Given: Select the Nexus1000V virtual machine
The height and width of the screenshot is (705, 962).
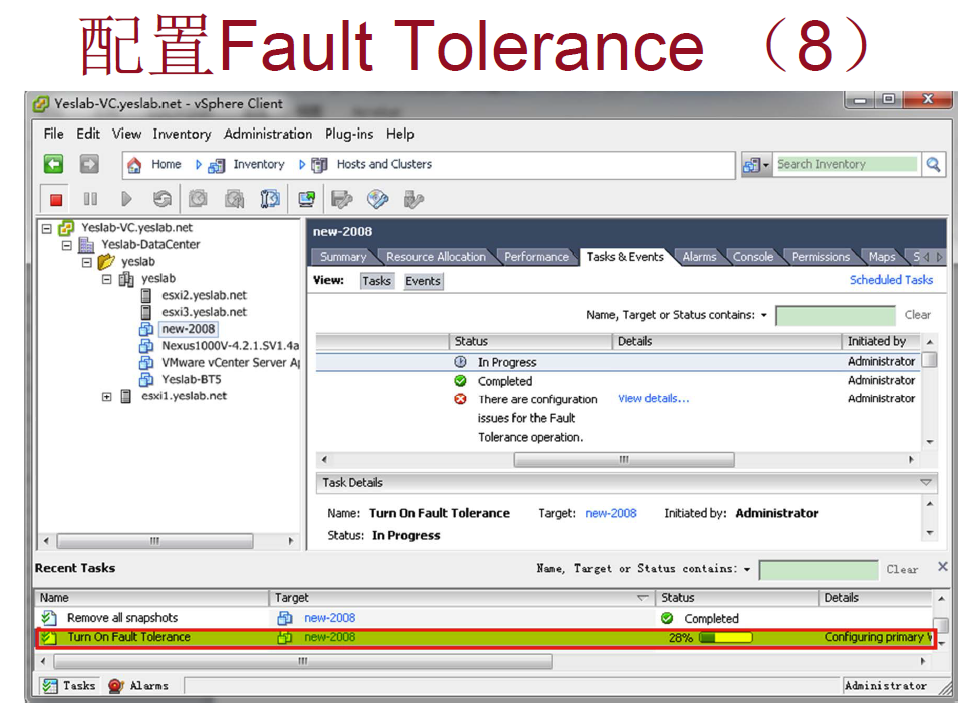Looking at the screenshot, I should [x=230, y=345].
